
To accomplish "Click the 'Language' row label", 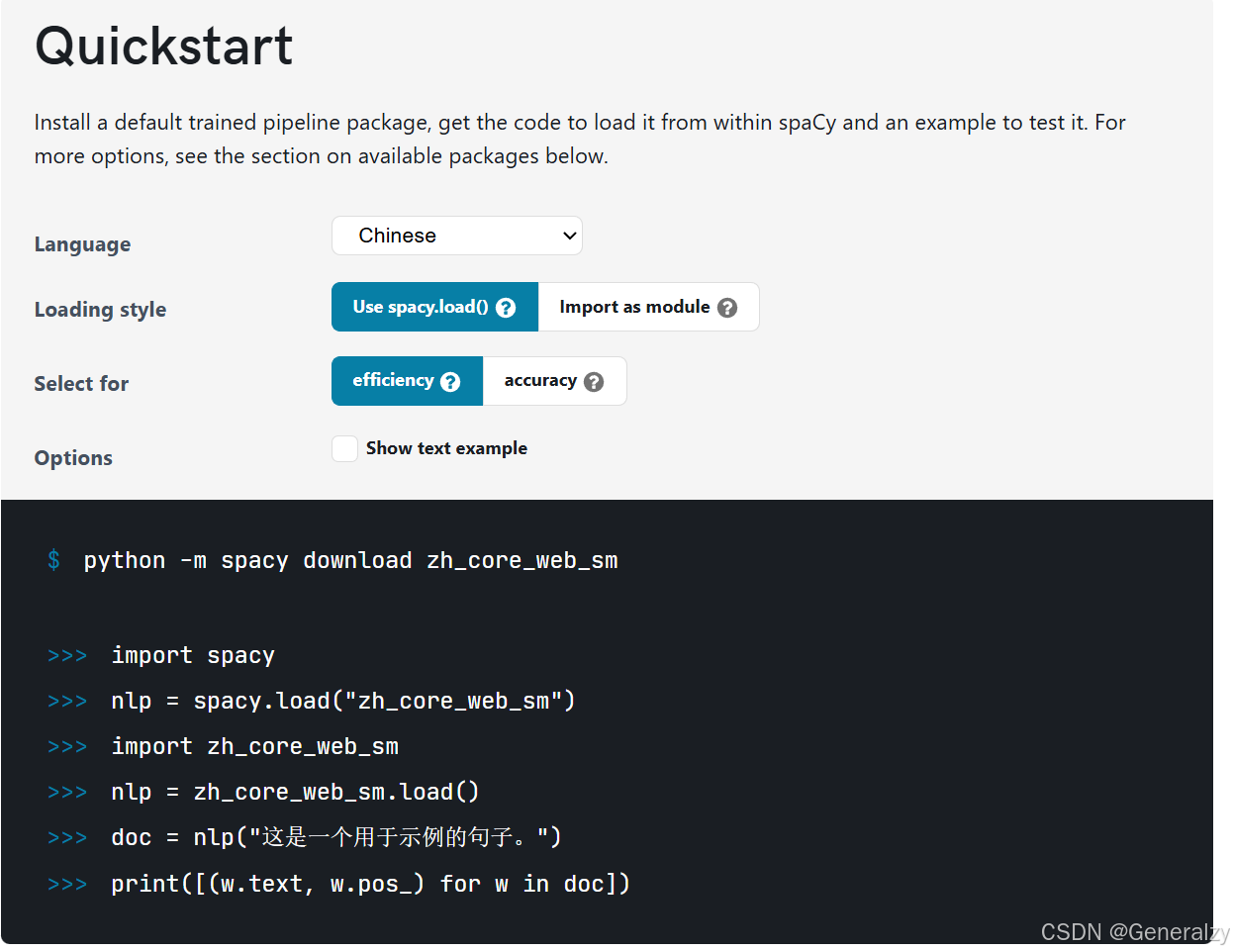I will [x=82, y=244].
